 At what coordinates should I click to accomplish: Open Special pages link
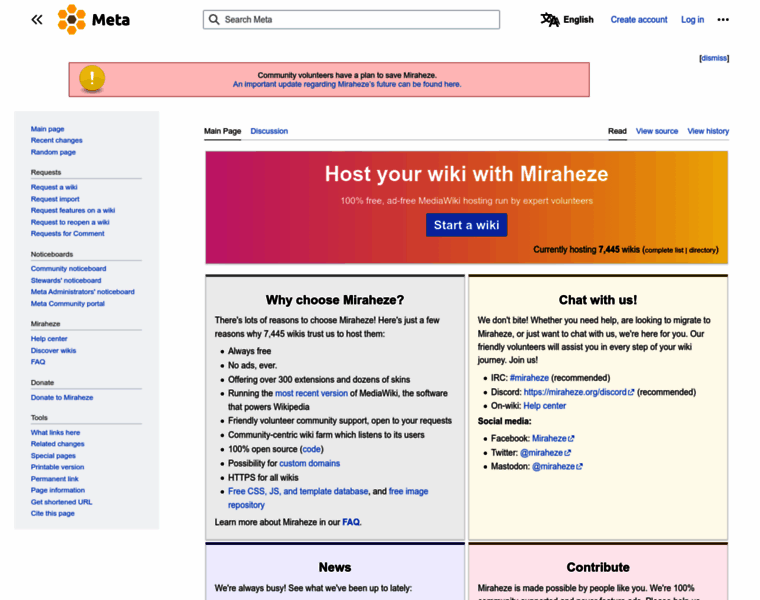53,456
